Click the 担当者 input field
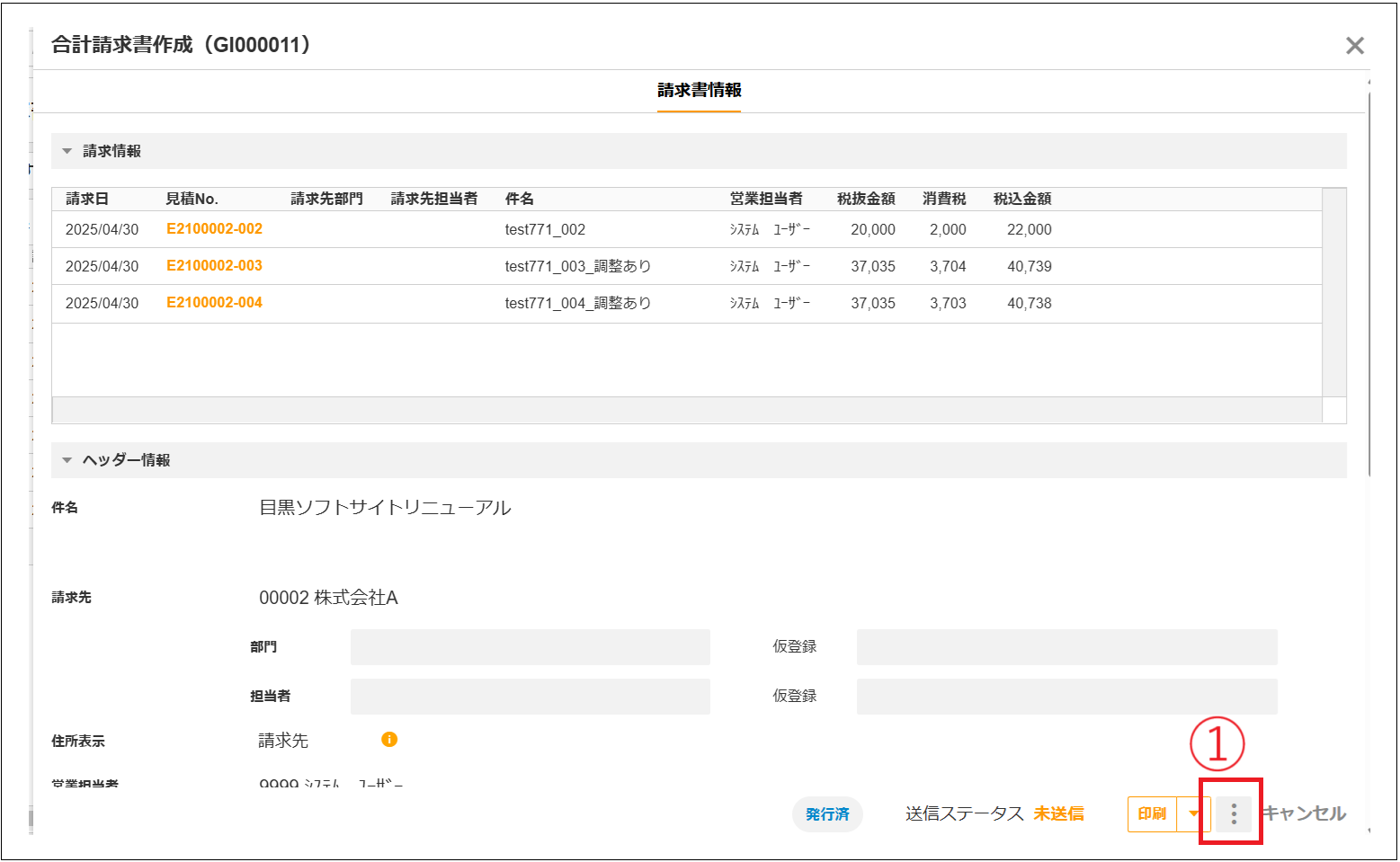The image size is (1400, 862). tap(530, 697)
